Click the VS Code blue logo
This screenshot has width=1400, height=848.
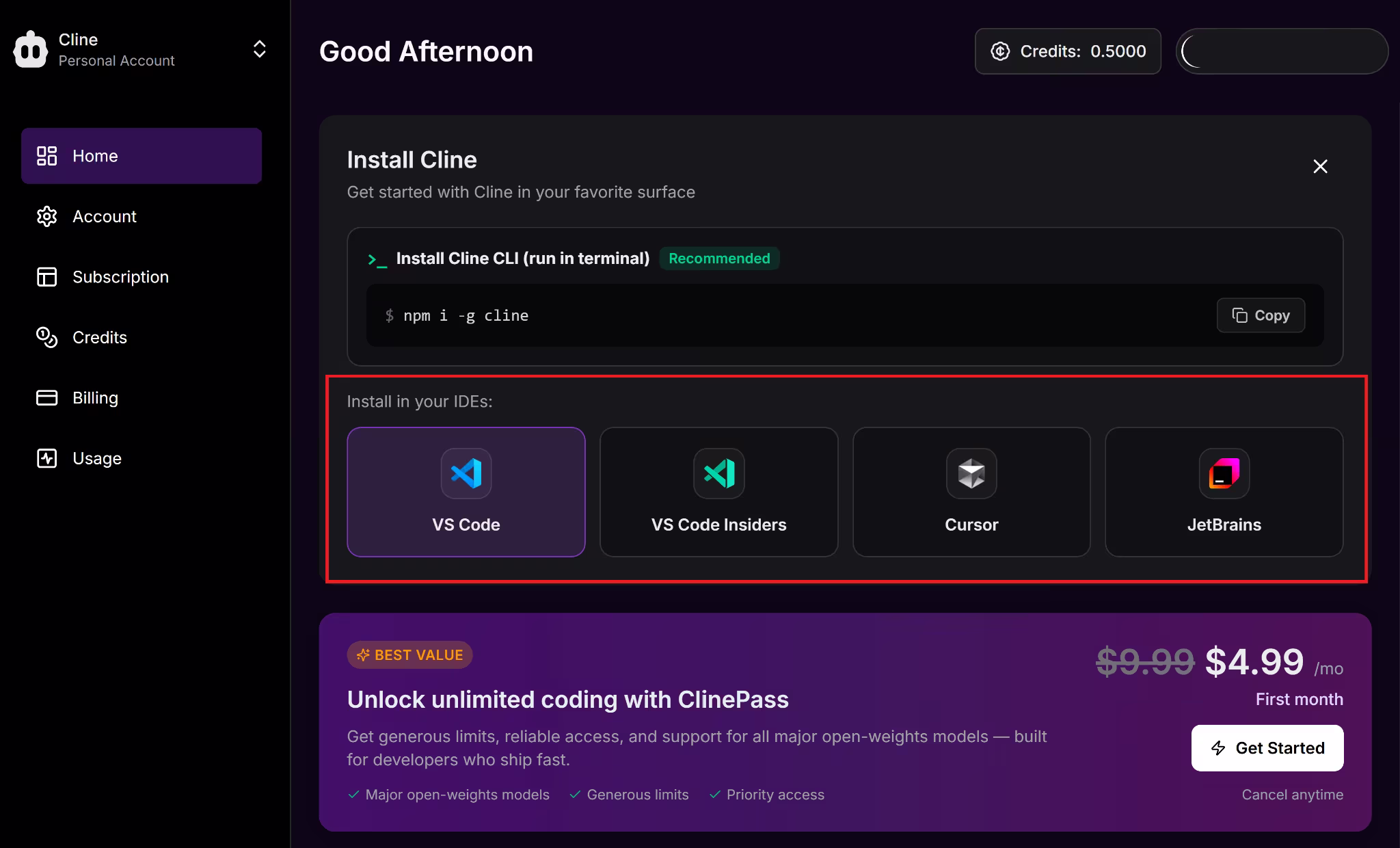[466, 473]
